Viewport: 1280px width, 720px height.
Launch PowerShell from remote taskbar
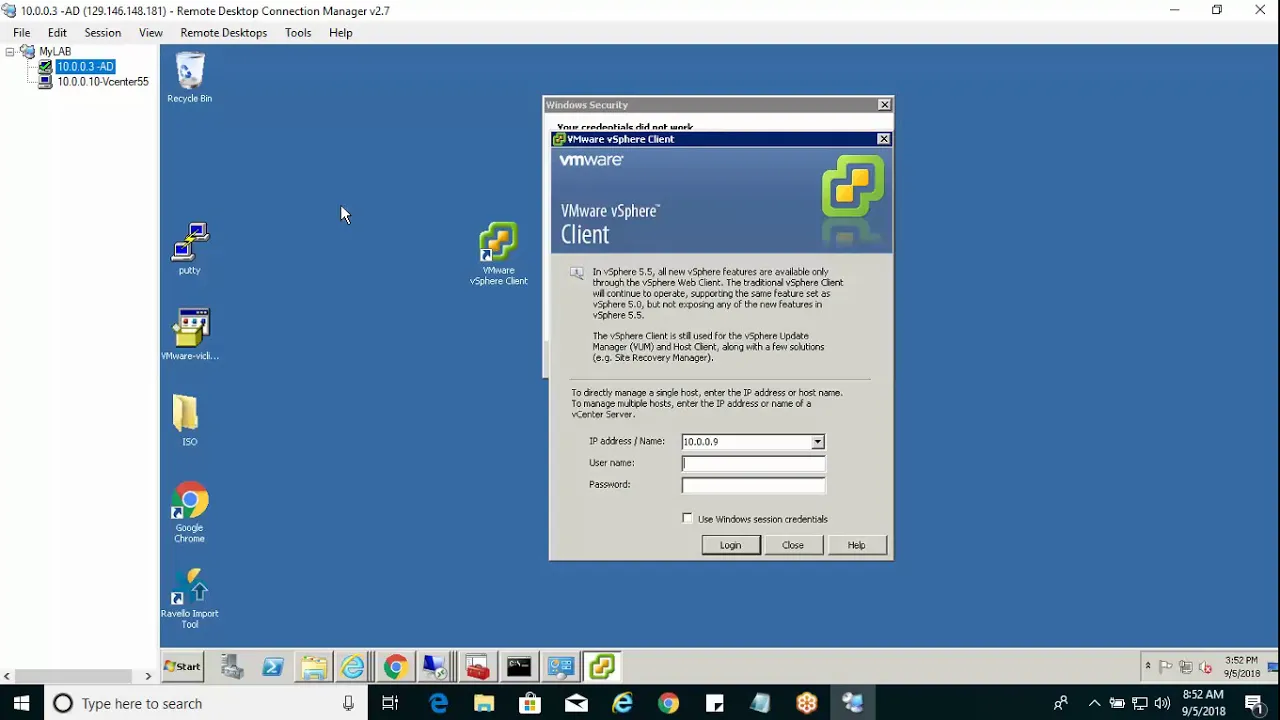[273, 667]
